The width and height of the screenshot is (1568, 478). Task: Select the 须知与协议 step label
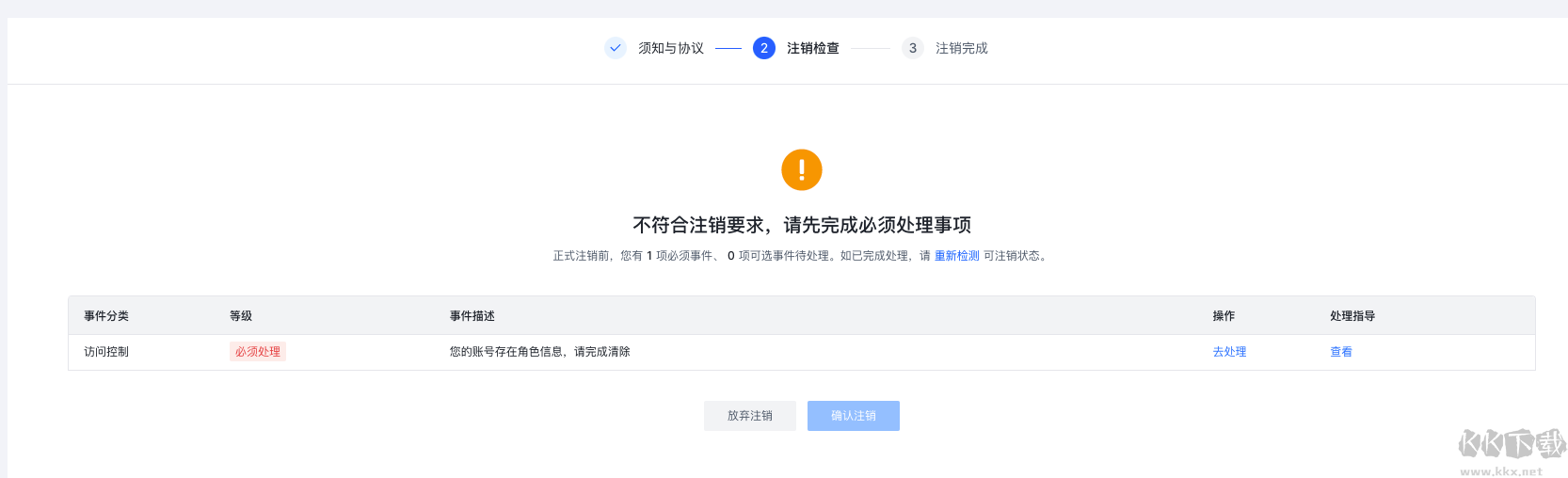pyautogui.click(x=671, y=48)
